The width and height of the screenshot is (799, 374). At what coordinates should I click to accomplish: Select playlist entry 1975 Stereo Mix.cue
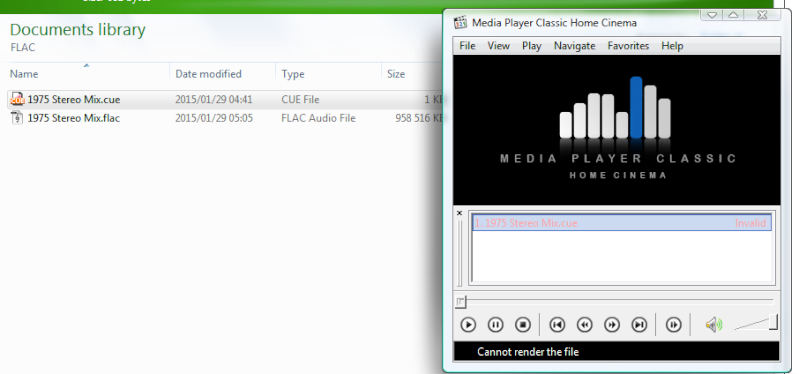[622, 223]
